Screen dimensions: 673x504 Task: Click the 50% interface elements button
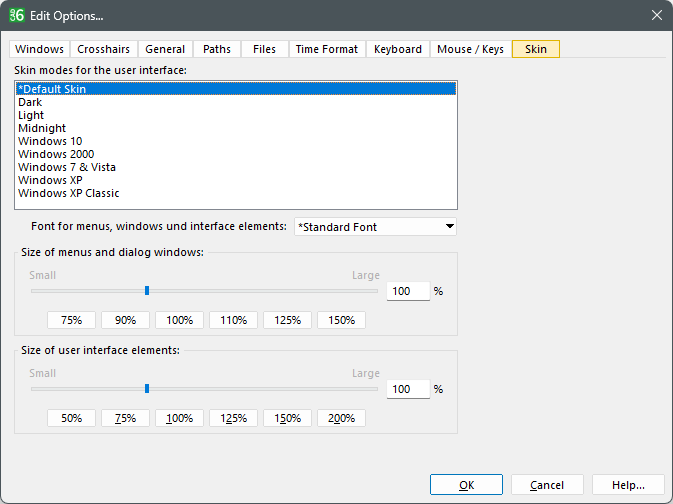click(71, 418)
